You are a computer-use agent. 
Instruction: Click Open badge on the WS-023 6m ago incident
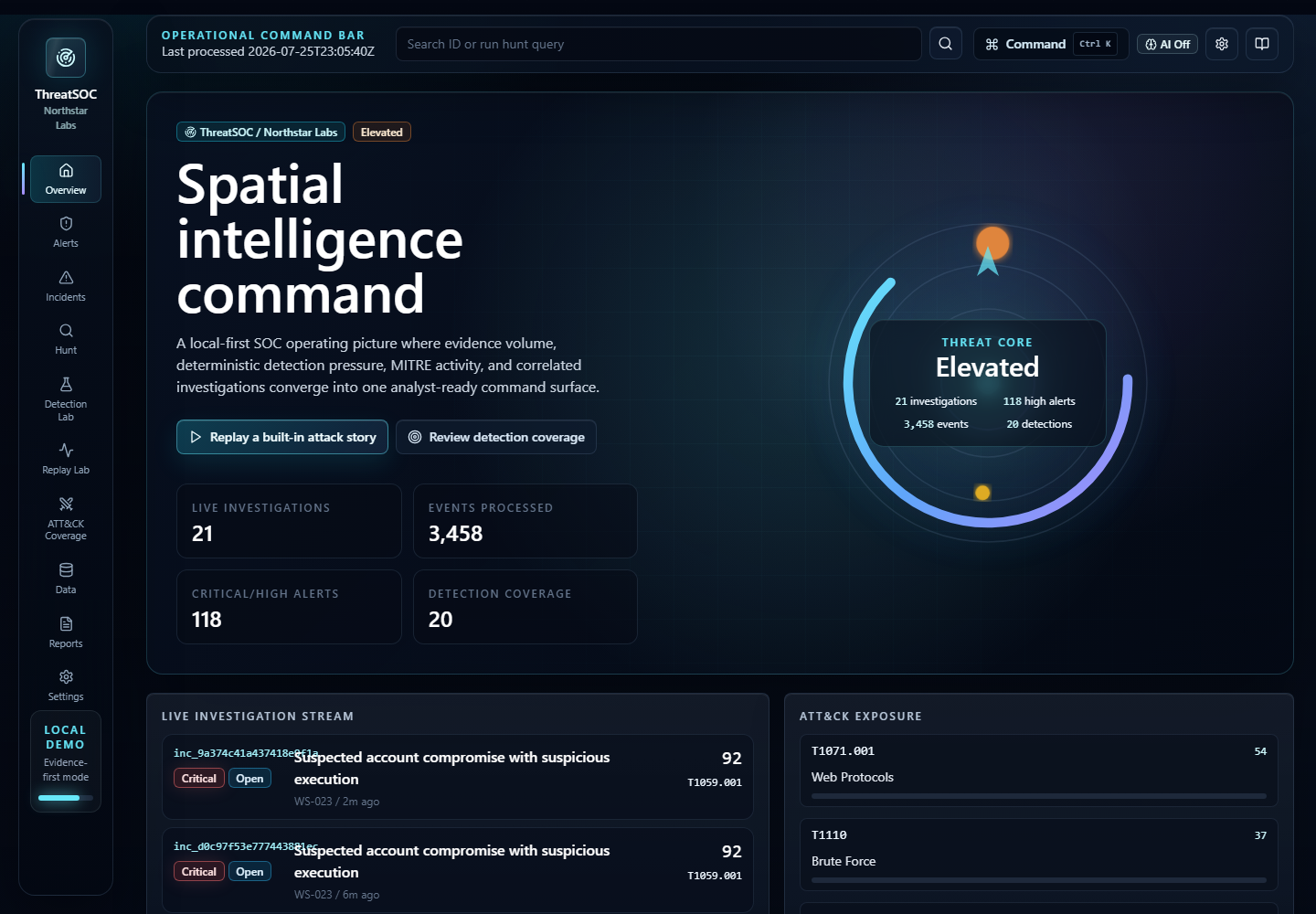249,872
